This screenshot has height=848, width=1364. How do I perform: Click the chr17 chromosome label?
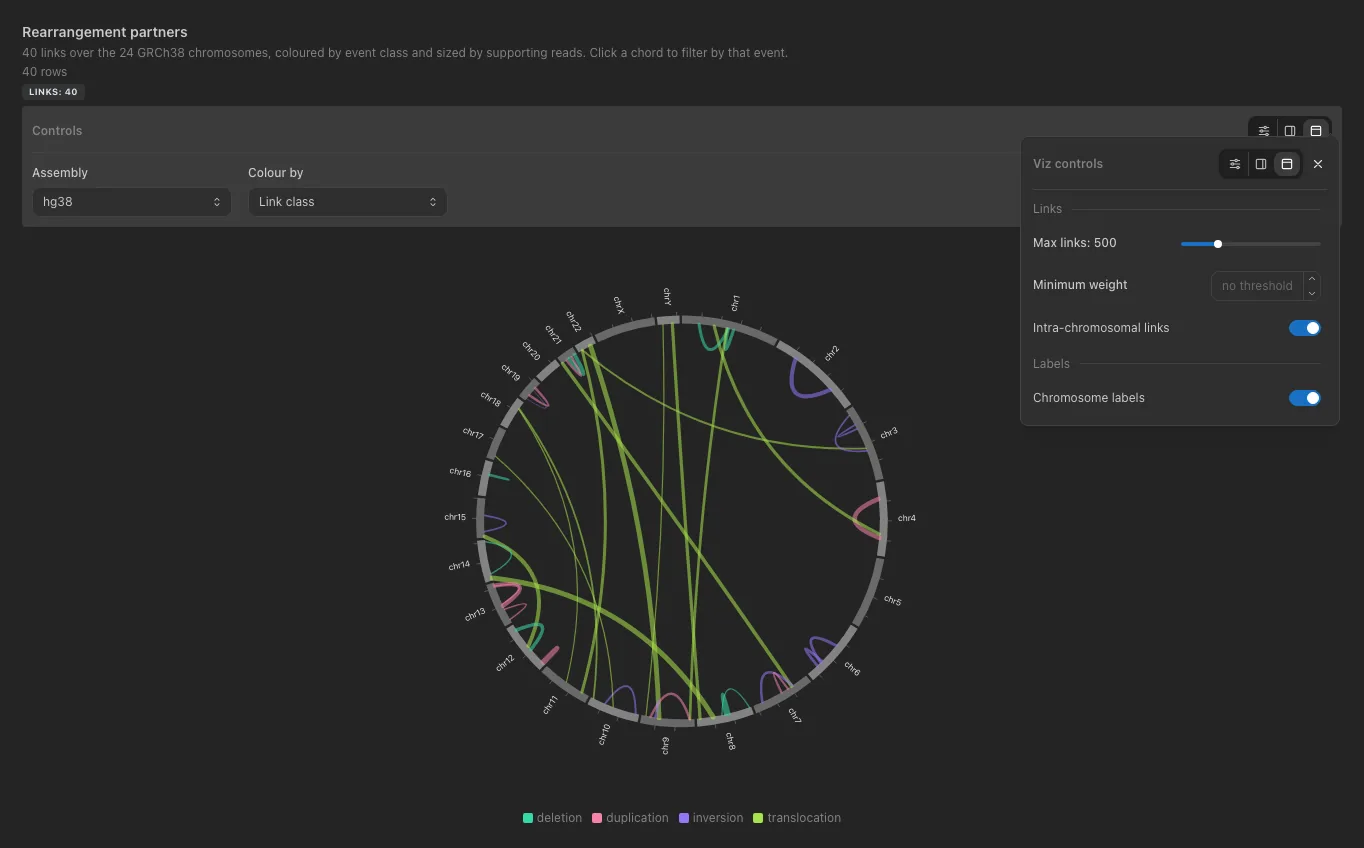point(473,434)
